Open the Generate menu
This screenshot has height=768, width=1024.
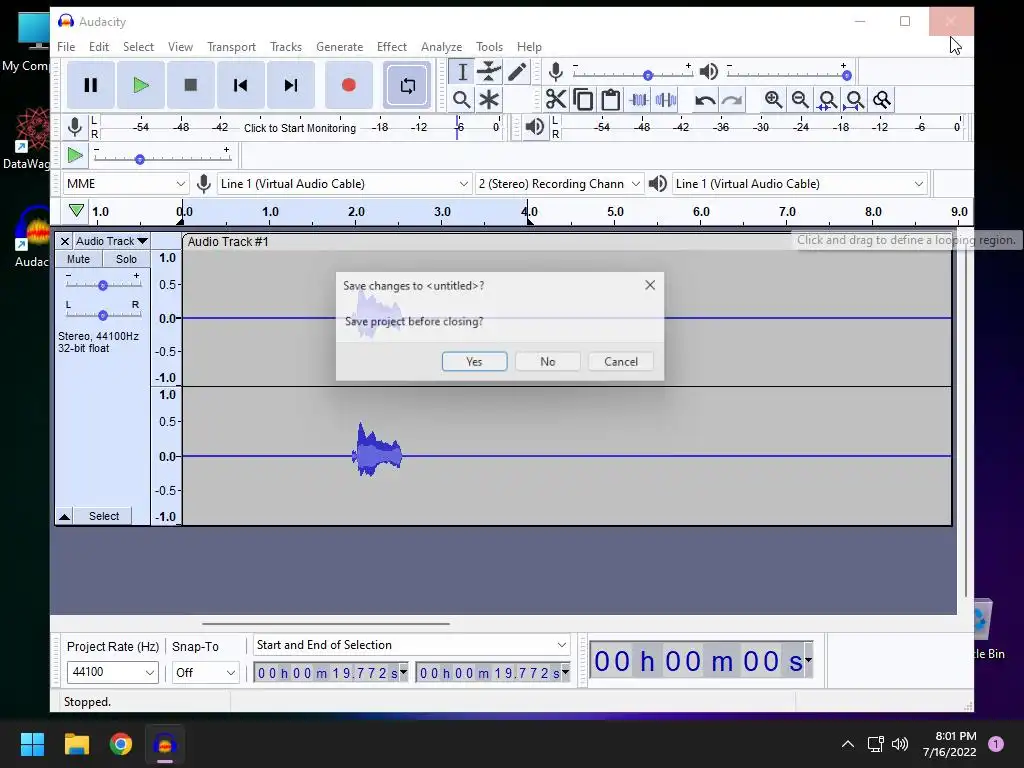[340, 47]
